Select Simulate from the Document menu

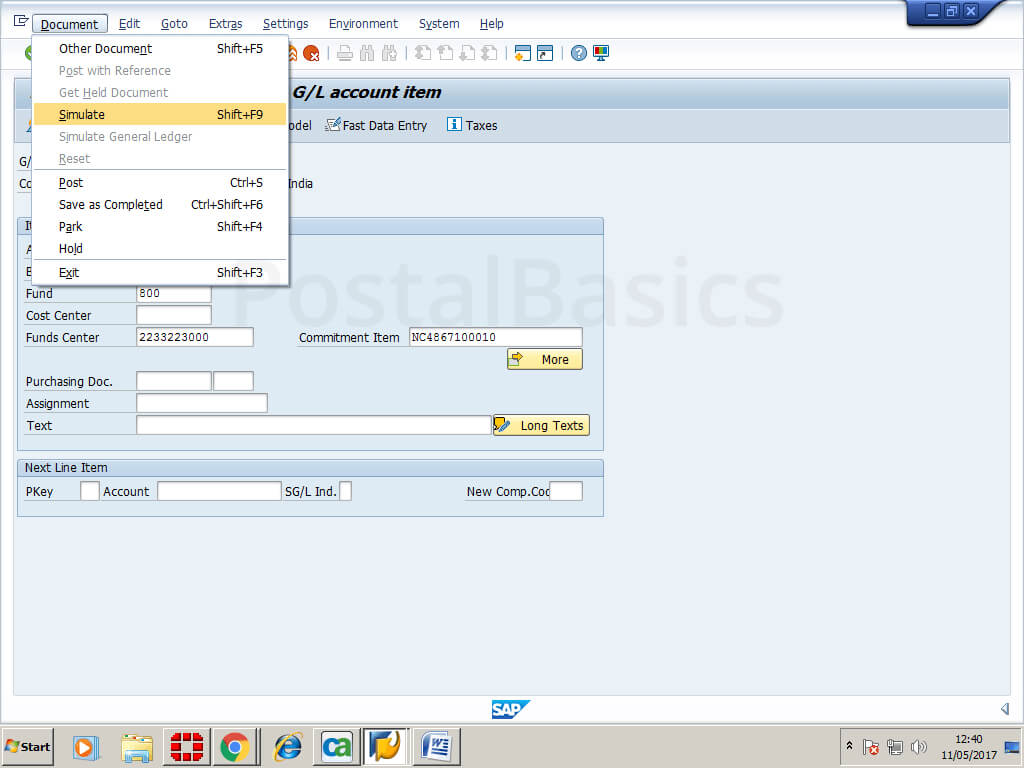point(82,115)
